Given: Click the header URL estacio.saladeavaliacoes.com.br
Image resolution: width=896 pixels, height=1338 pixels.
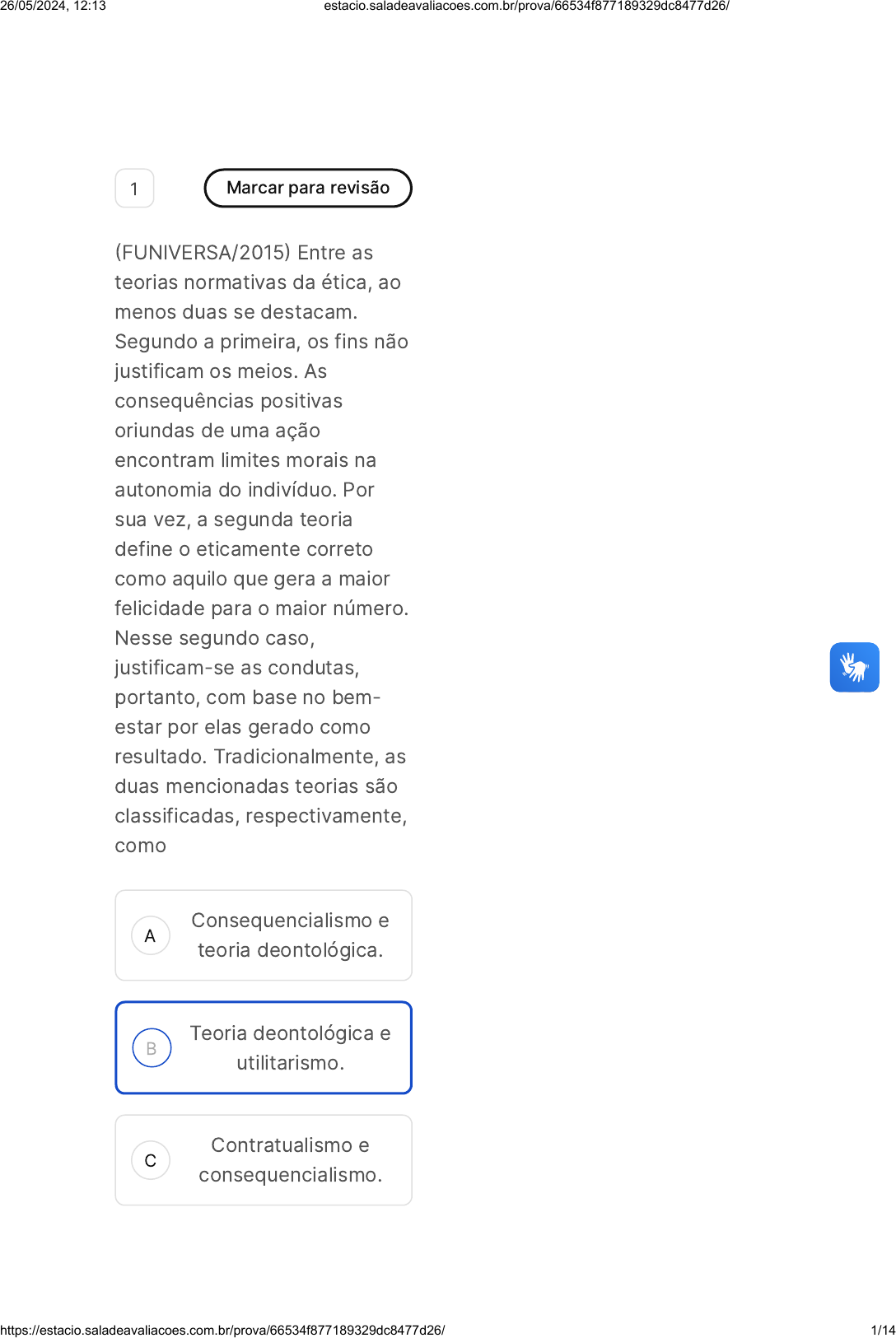Looking at the screenshot, I should (x=526, y=6).
